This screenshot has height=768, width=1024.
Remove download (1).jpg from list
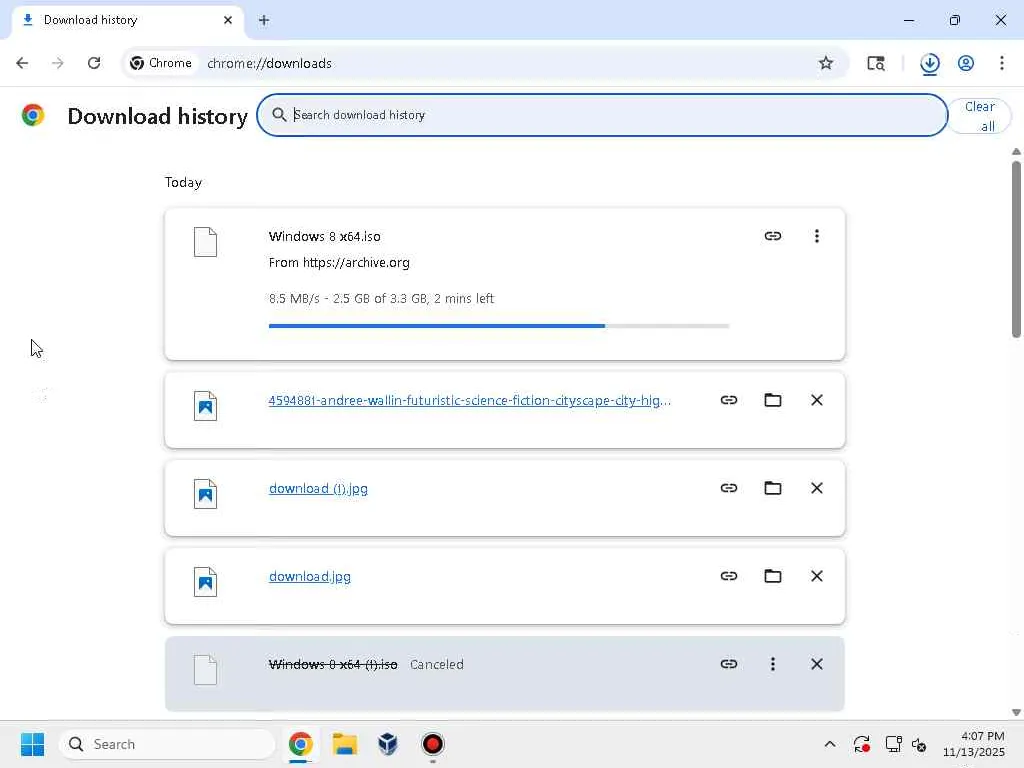tap(816, 488)
